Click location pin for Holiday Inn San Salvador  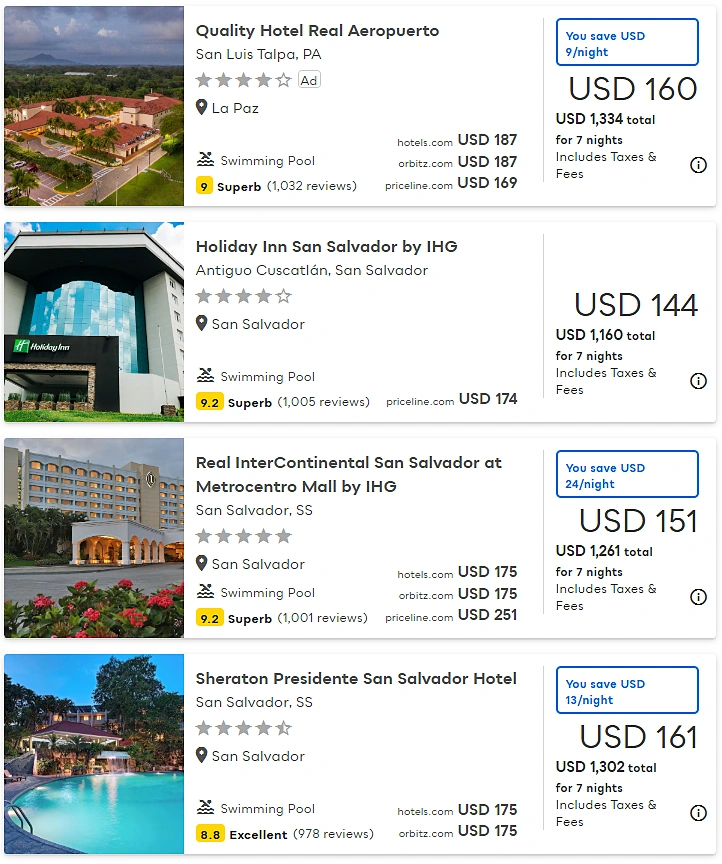(x=202, y=323)
